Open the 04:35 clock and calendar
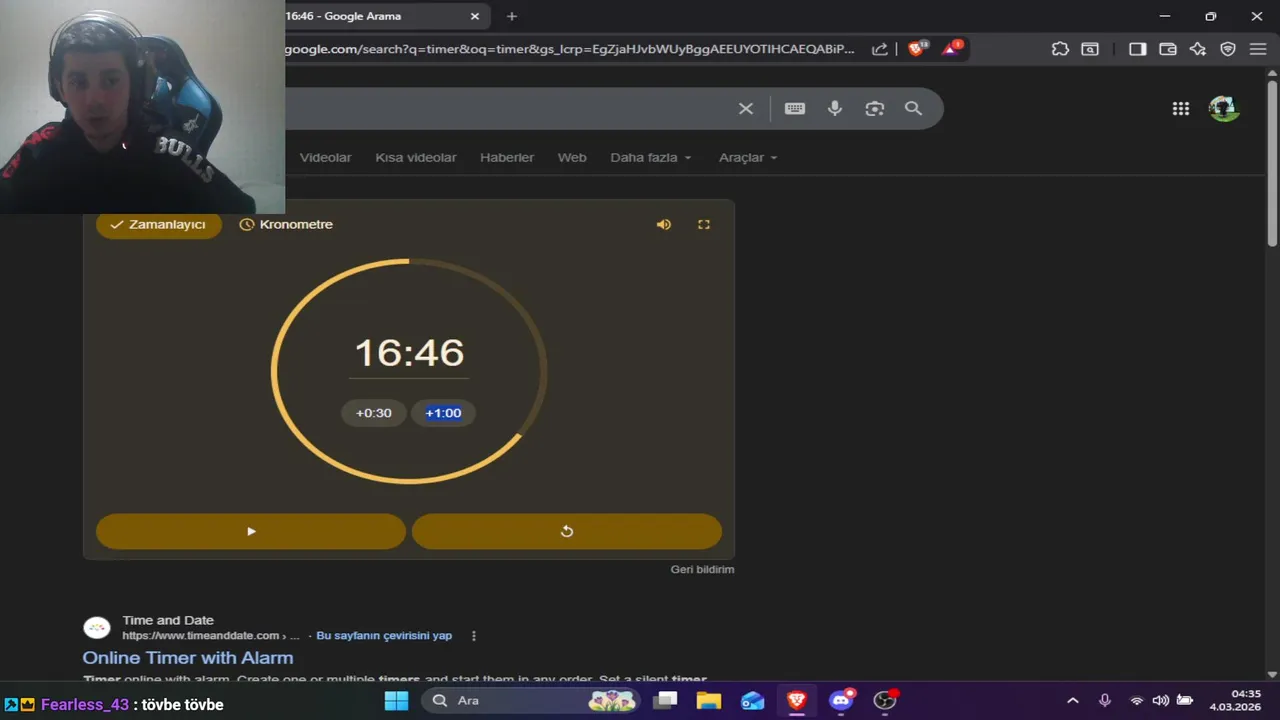The image size is (1280, 720). pyautogui.click(x=1235, y=700)
